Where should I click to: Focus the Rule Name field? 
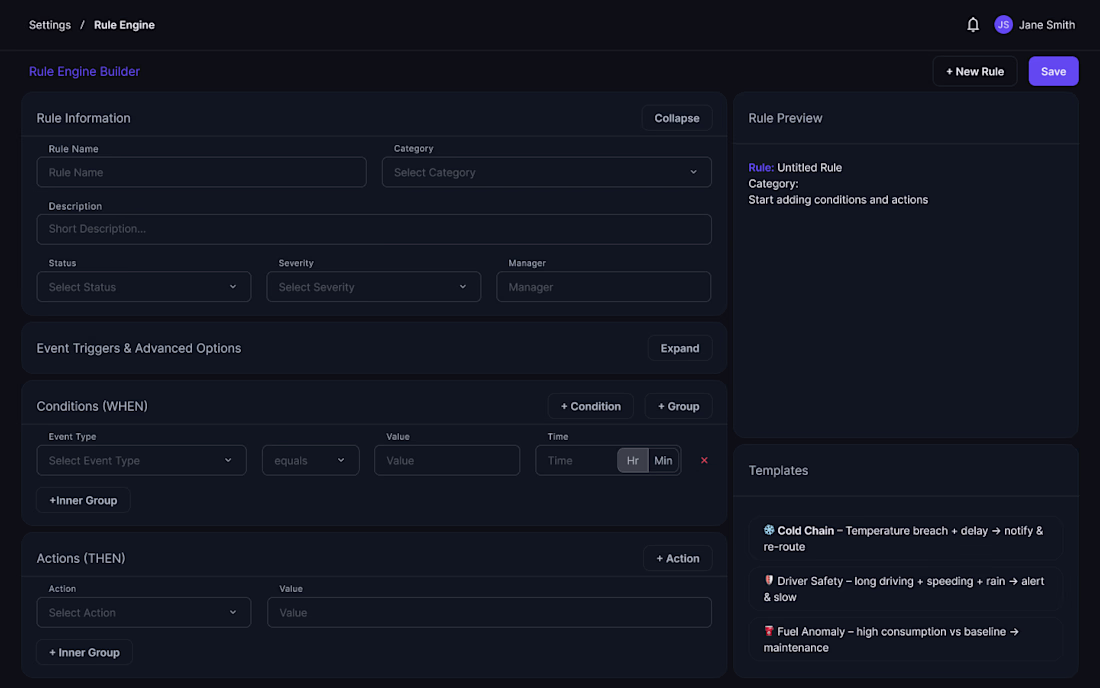pos(201,172)
